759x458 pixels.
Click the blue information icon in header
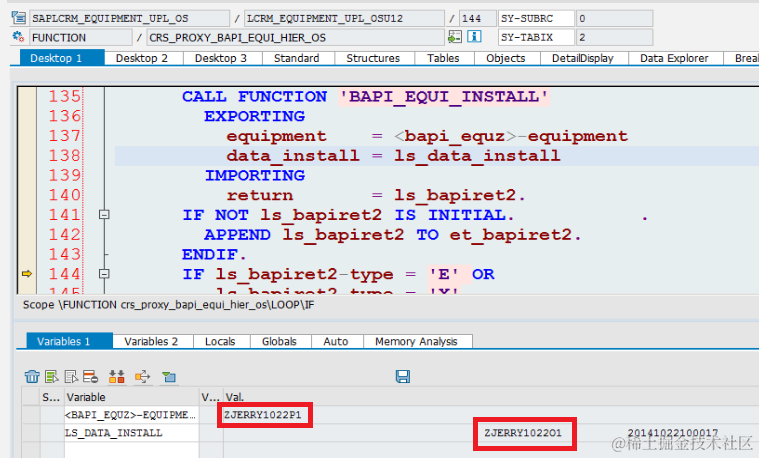tap(474, 37)
